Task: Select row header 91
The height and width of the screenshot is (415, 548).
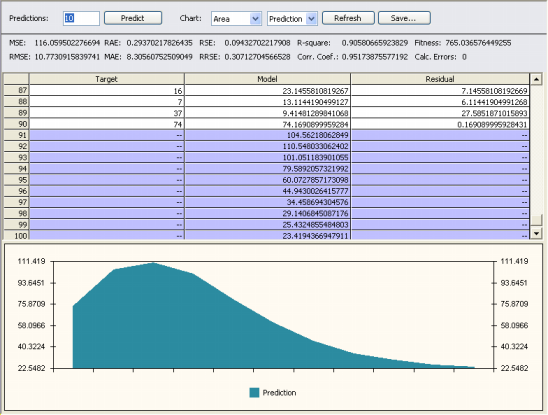Action: coord(16,135)
